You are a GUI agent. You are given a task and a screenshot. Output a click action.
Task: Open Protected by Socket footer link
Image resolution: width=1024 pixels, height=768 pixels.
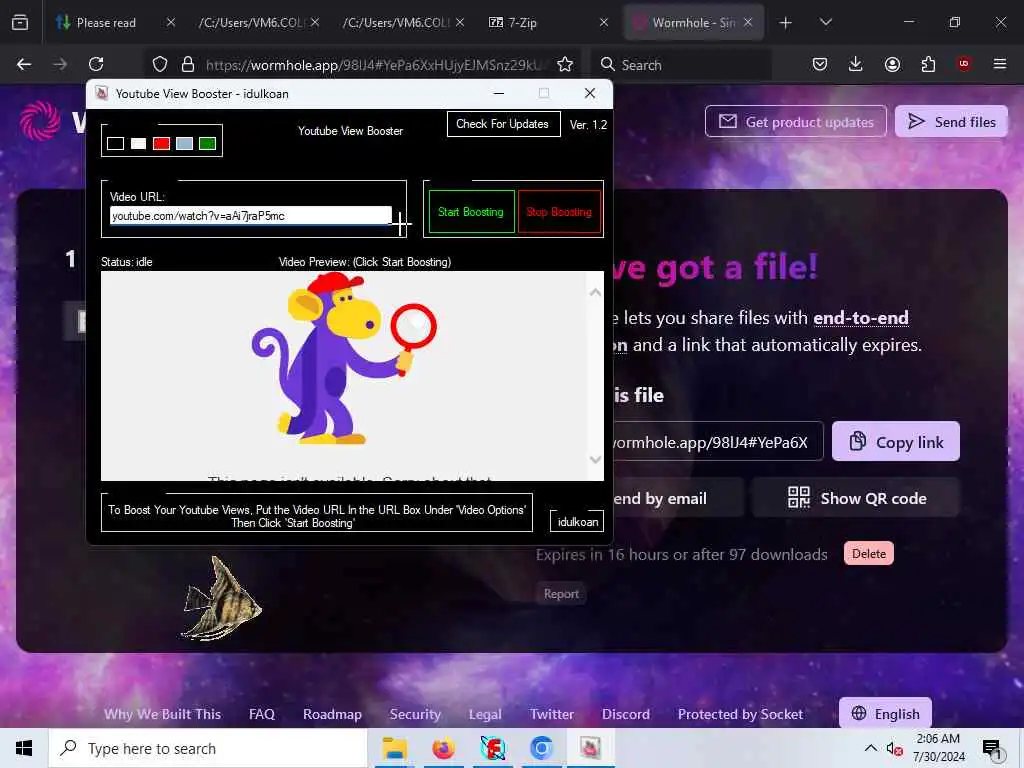741,714
